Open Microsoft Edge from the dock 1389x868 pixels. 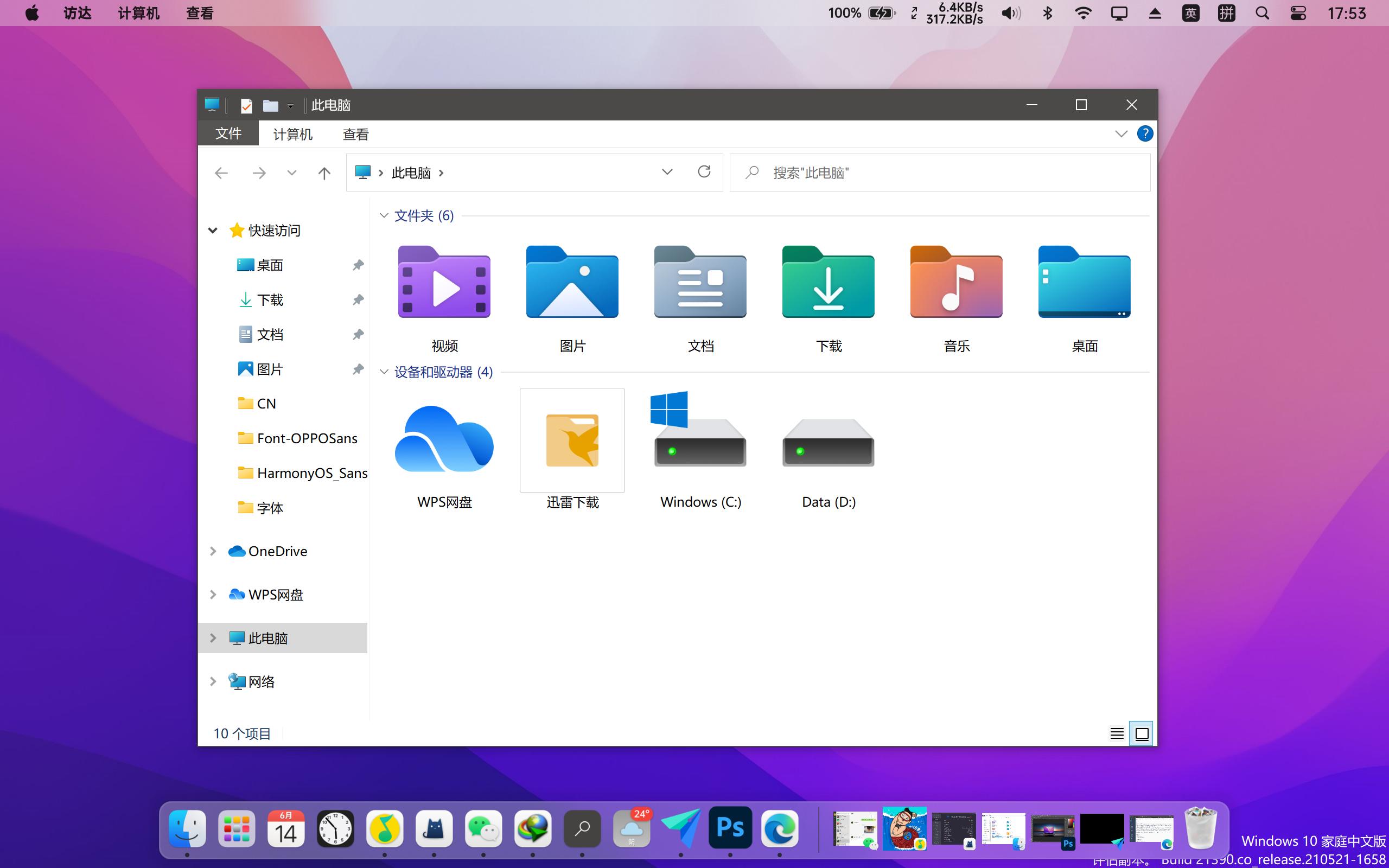coord(779,828)
